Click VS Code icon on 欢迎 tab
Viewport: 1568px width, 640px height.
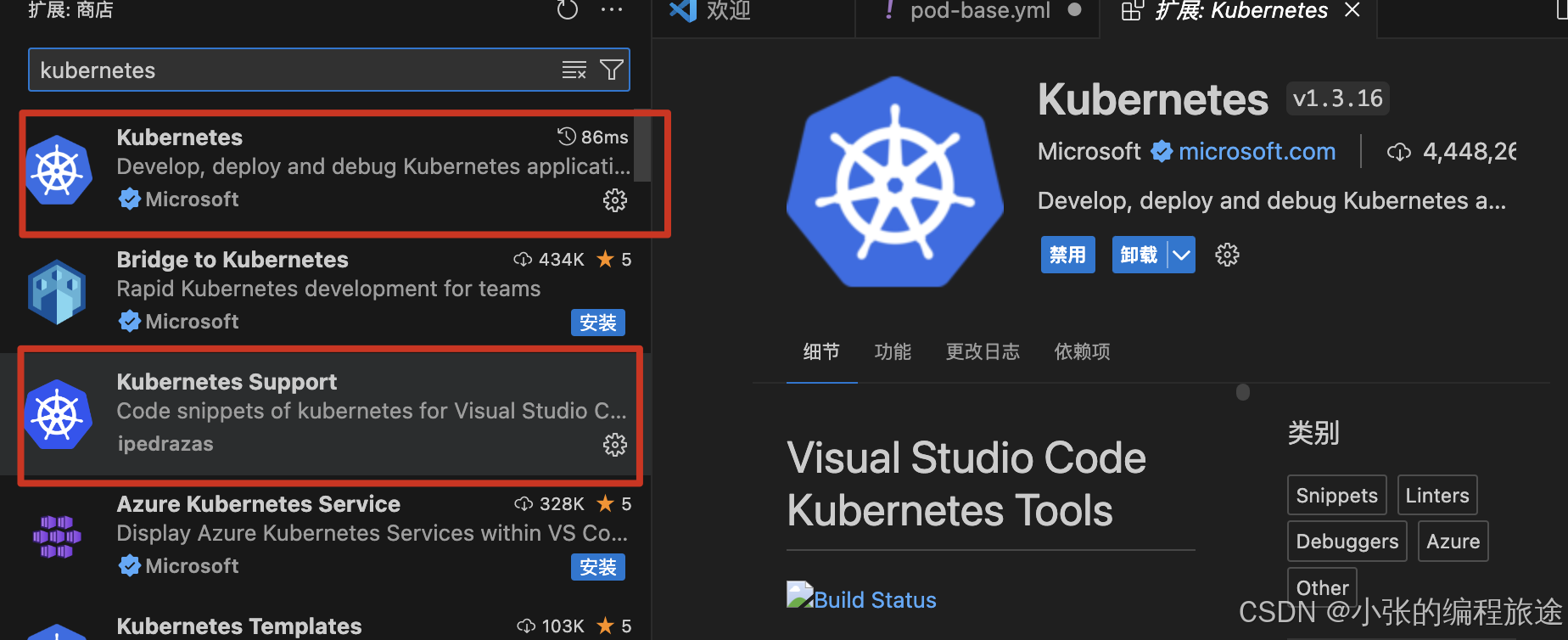pyautogui.click(x=682, y=10)
